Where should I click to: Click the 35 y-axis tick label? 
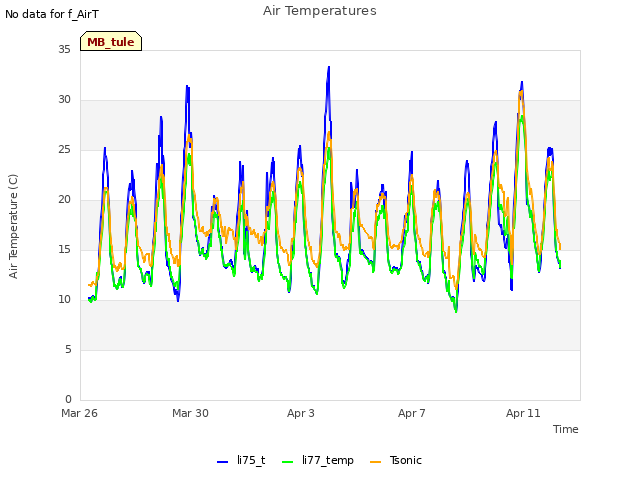coord(64,49)
